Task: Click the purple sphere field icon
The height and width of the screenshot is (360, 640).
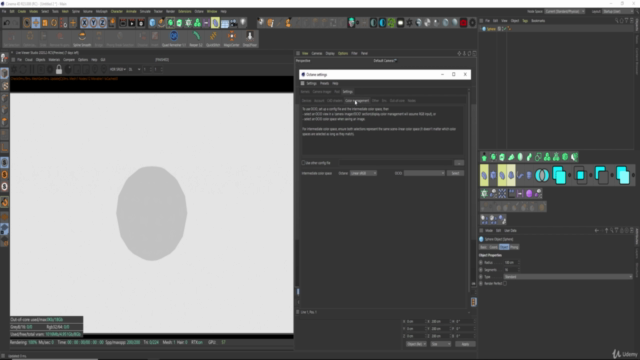Action: pos(529,193)
